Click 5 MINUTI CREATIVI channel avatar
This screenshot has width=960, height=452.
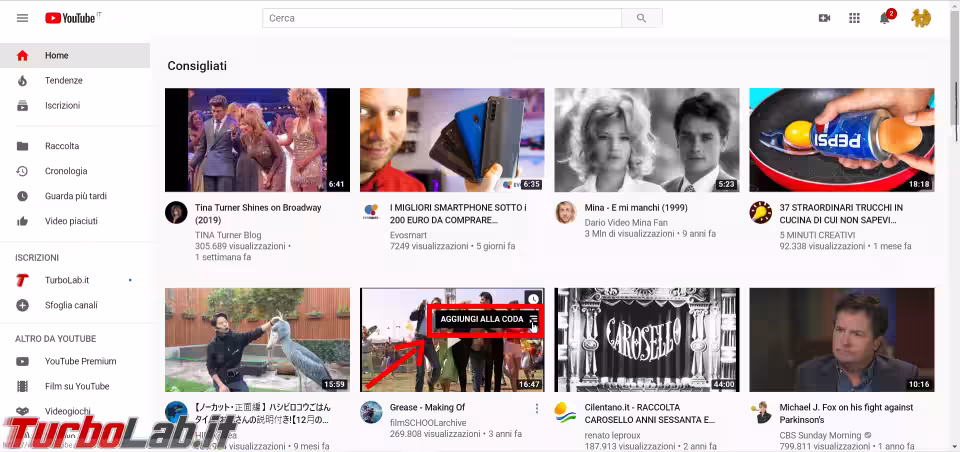[760, 213]
